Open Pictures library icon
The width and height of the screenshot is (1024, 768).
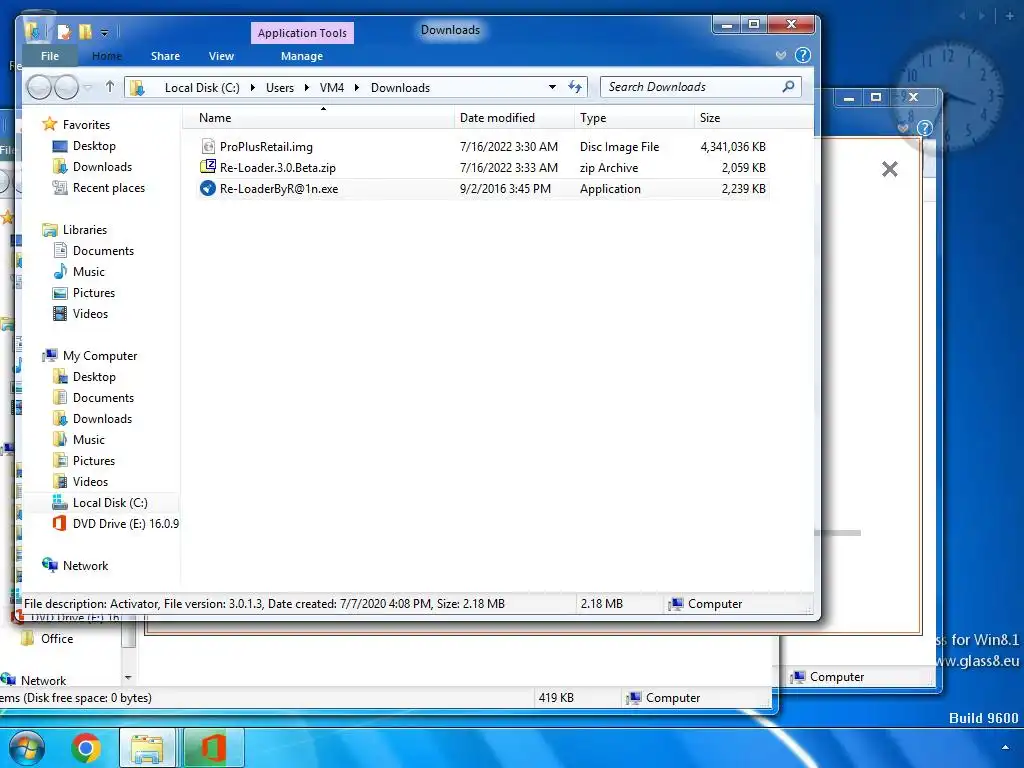click(59, 293)
